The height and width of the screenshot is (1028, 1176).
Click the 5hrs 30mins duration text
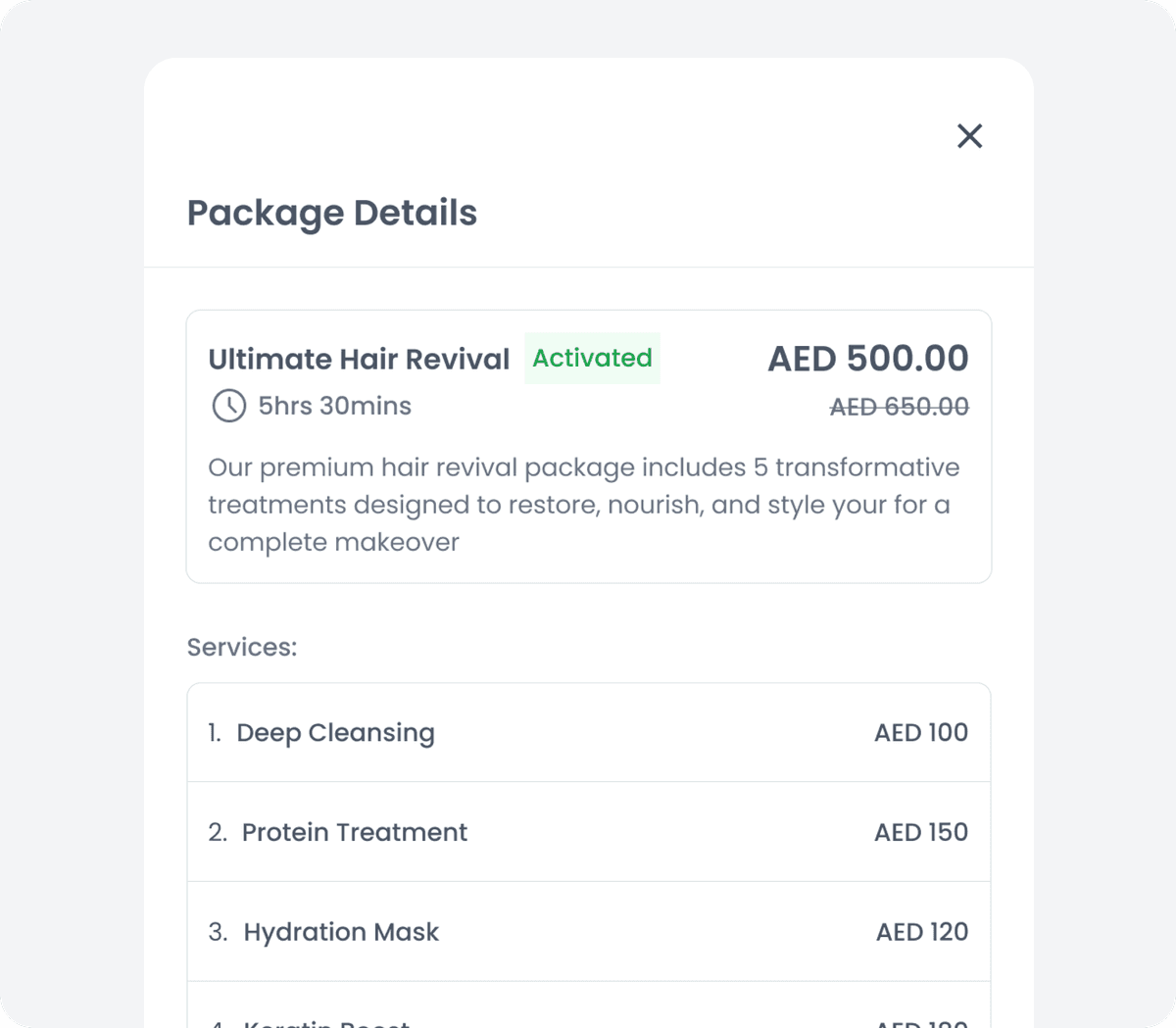click(333, 406)
